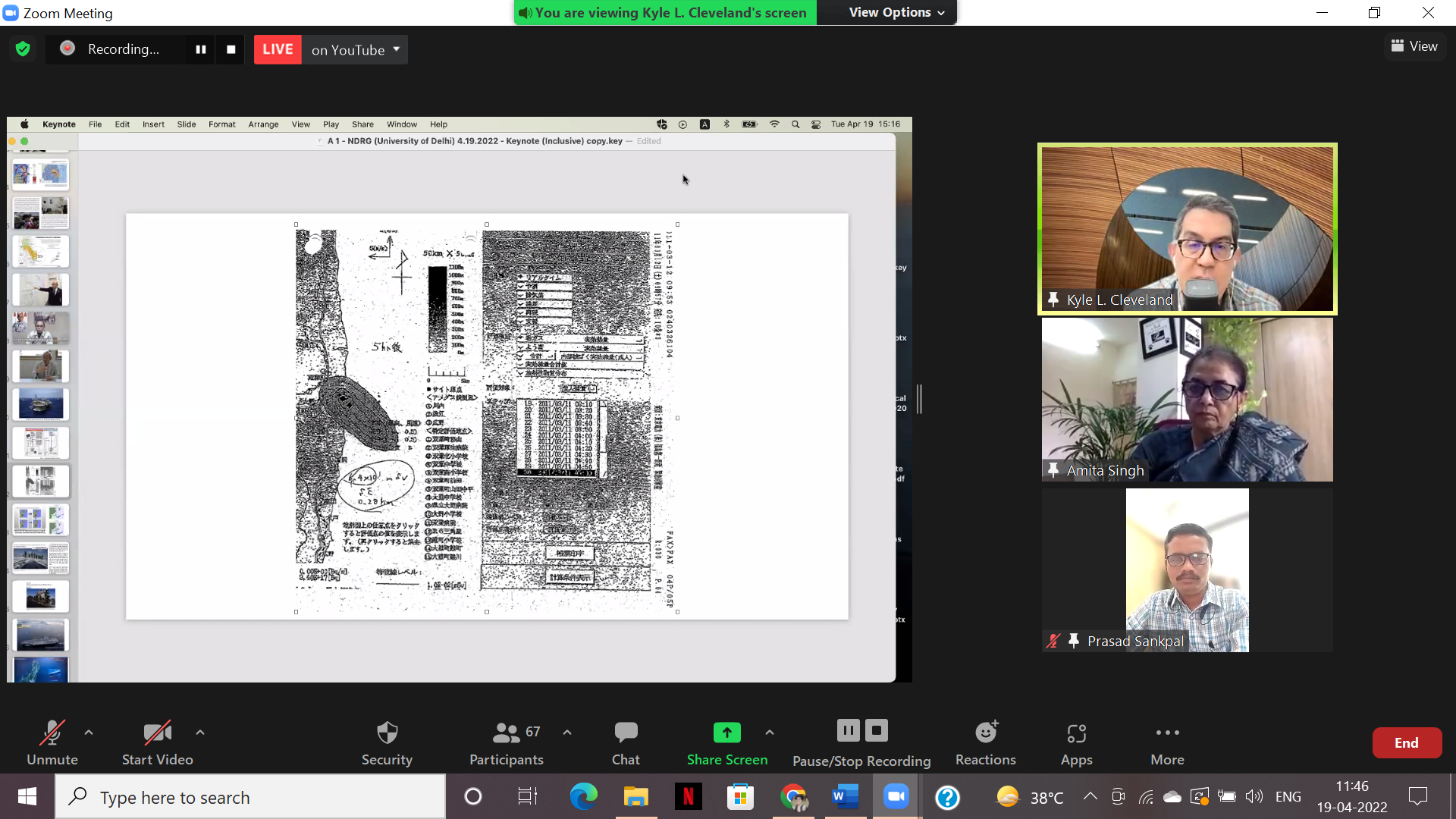
Task: Pause the recording from the top bar
Action: pos(201,49)
